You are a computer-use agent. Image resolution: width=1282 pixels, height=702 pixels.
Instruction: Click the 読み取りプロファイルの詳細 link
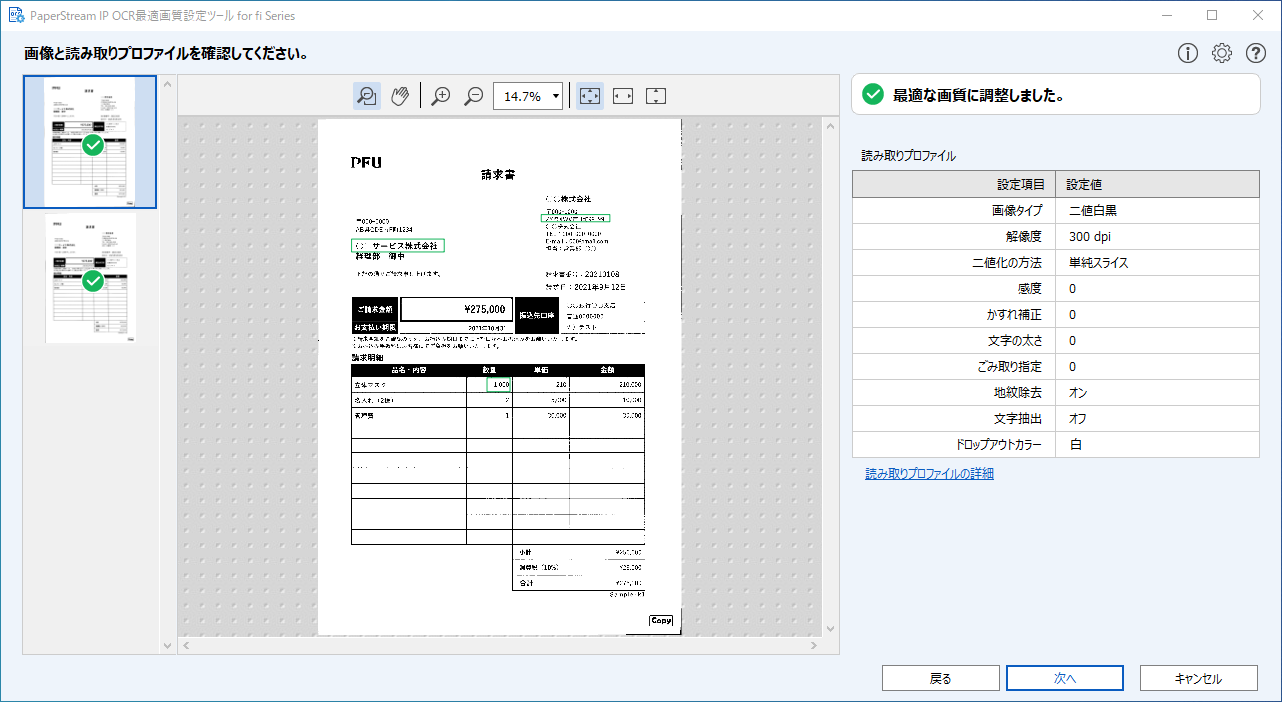(x=929, y=474)
